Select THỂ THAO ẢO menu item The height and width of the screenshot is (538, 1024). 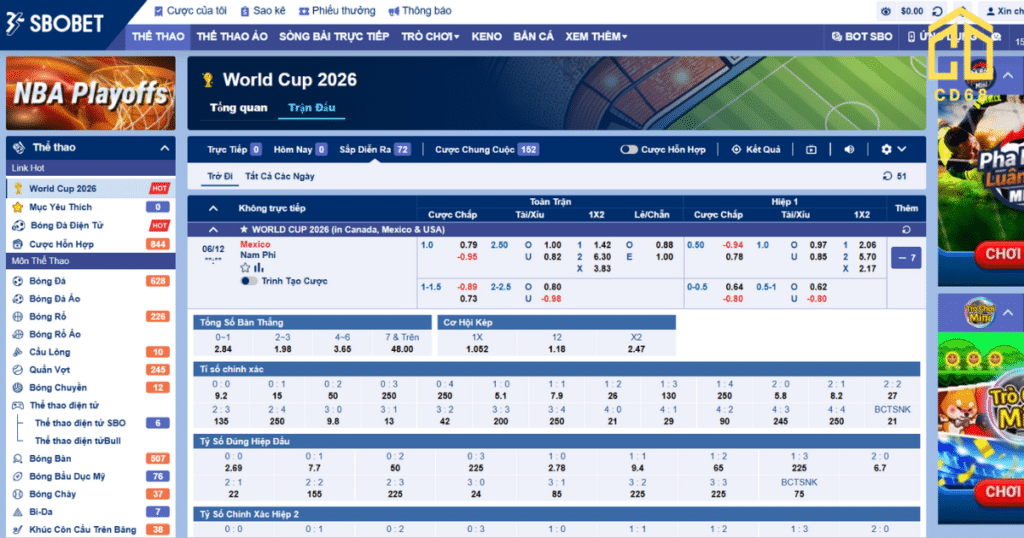point(232,37)
